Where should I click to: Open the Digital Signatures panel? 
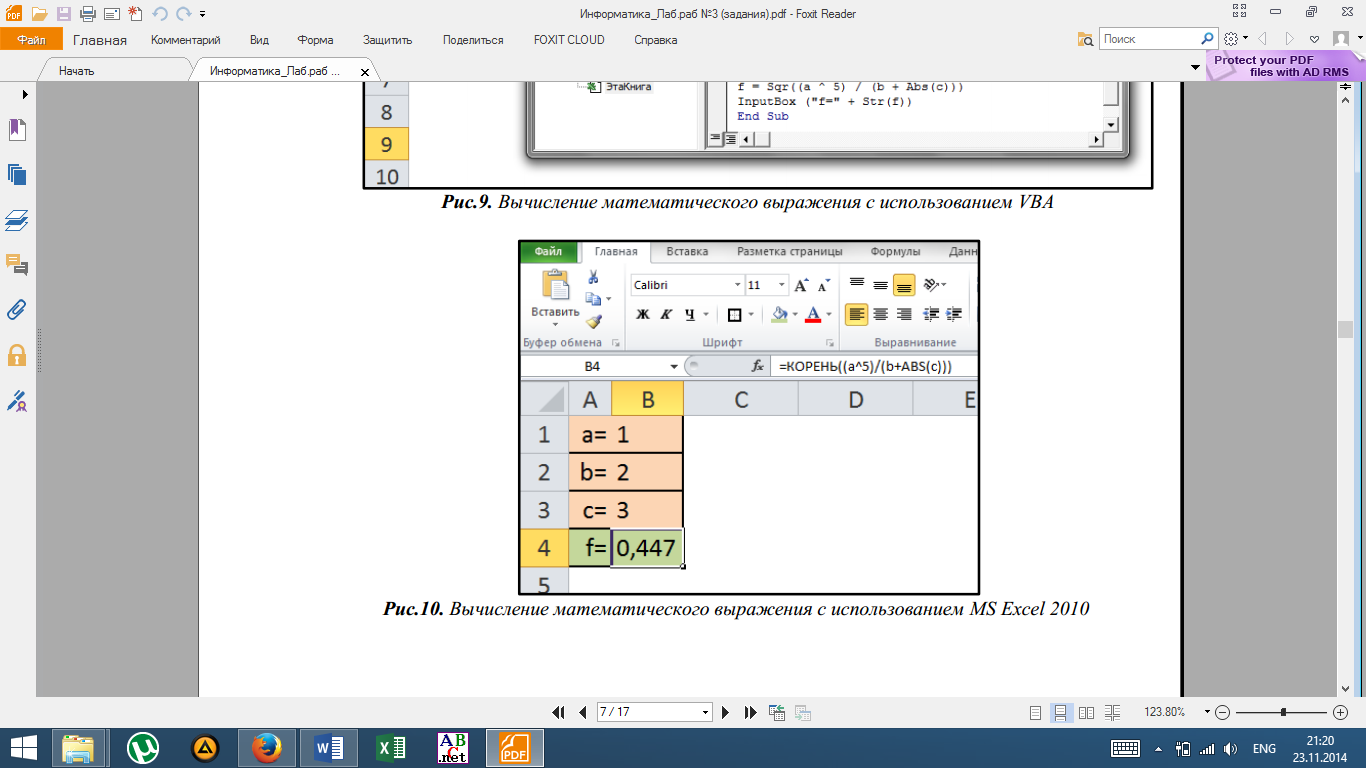(x=17, y=401)
